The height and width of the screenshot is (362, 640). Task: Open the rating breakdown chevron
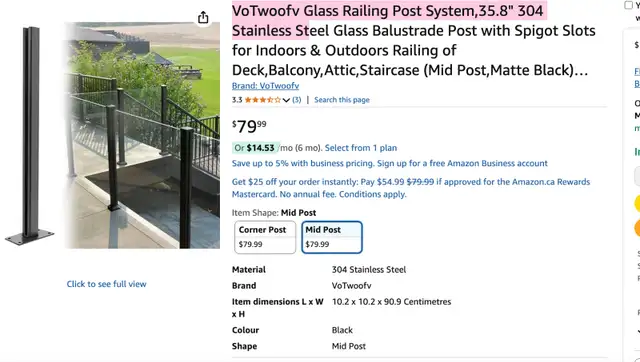(x=286, y=100)
